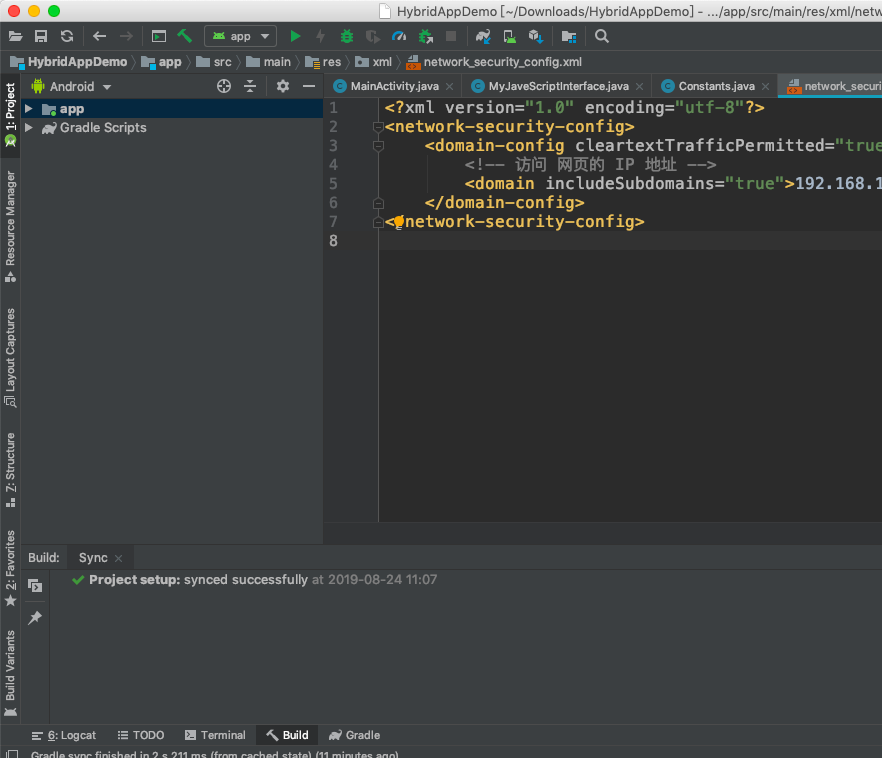Debug app with green bug icon
Viewport: 882px width, 758px height.
pyautogui.click(x=346, y=37)
